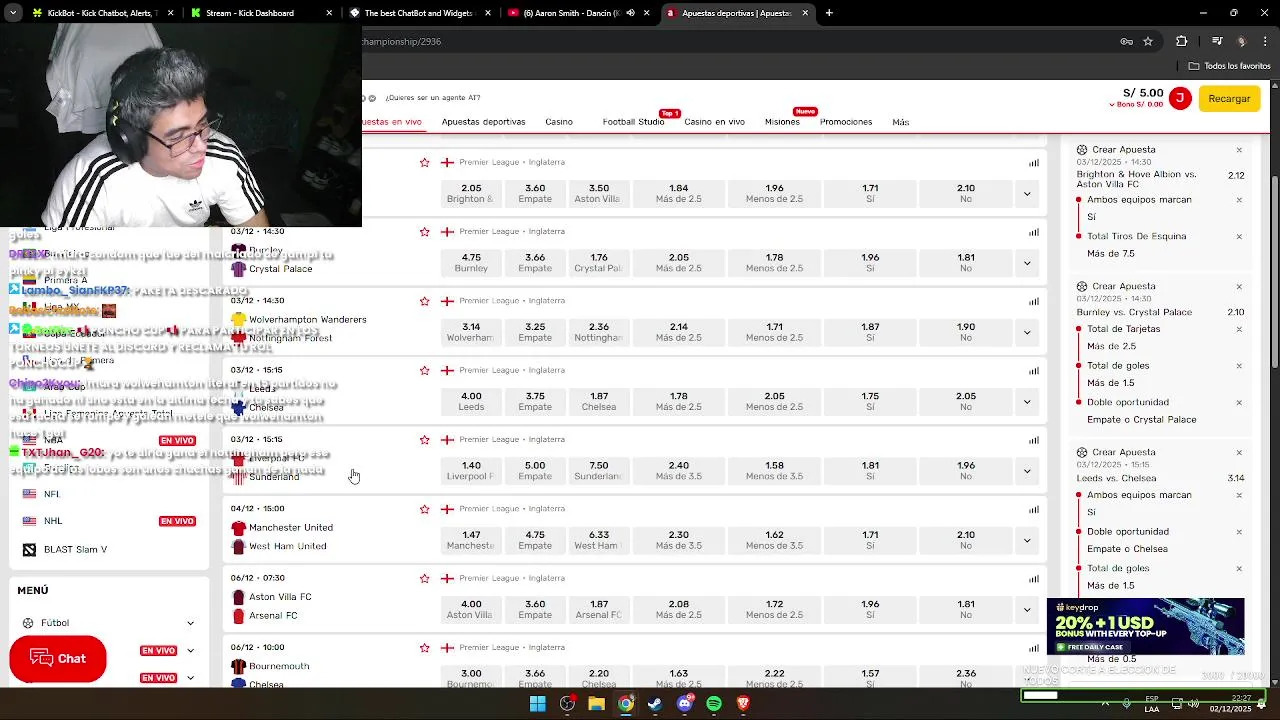Image resolution: width=1280 pixels, height=720 pixels.
Task: Click the BLAST Slam V esports icon
Action: [29, 550]
